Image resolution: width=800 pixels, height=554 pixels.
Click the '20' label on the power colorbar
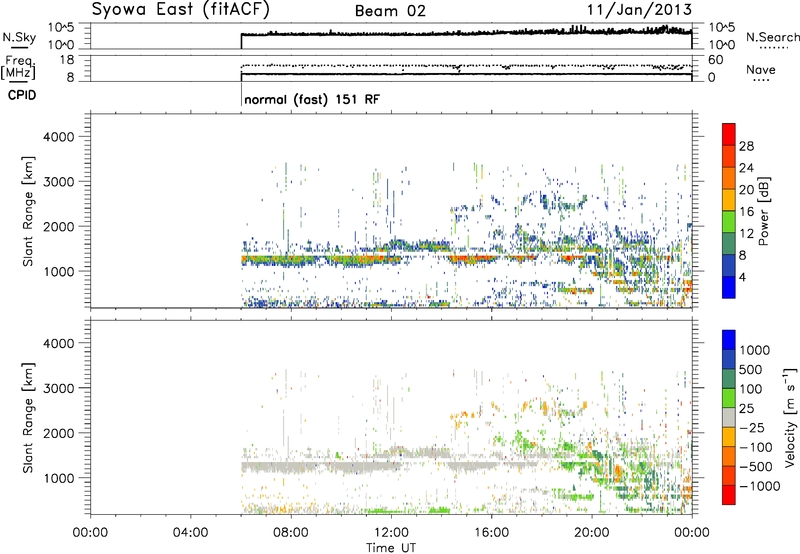pyautogui.click(x=746, y=190)
